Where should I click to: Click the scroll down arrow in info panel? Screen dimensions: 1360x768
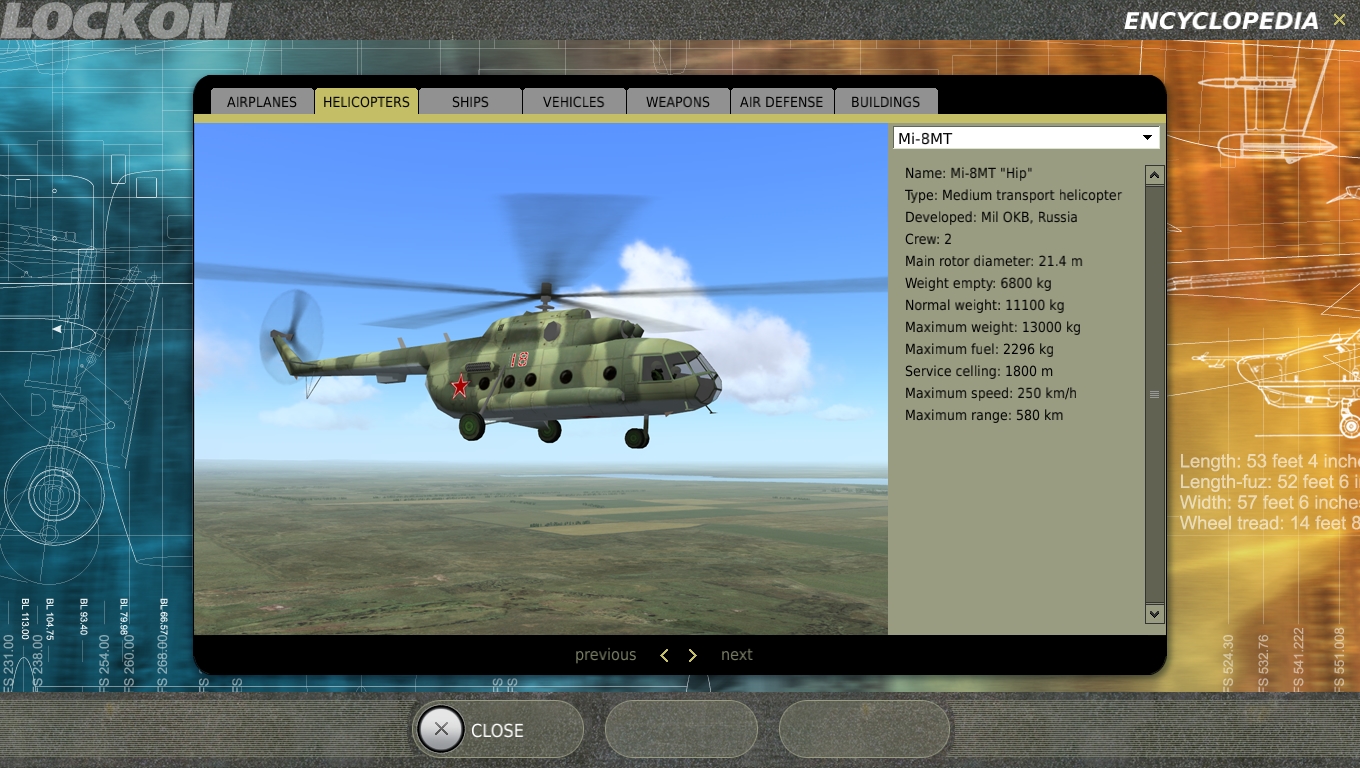1155,614
